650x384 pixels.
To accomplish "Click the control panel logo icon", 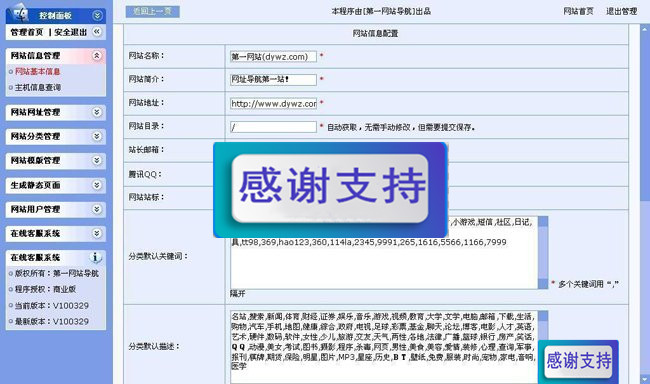I will pyautogui.click(x=19, y=13).
